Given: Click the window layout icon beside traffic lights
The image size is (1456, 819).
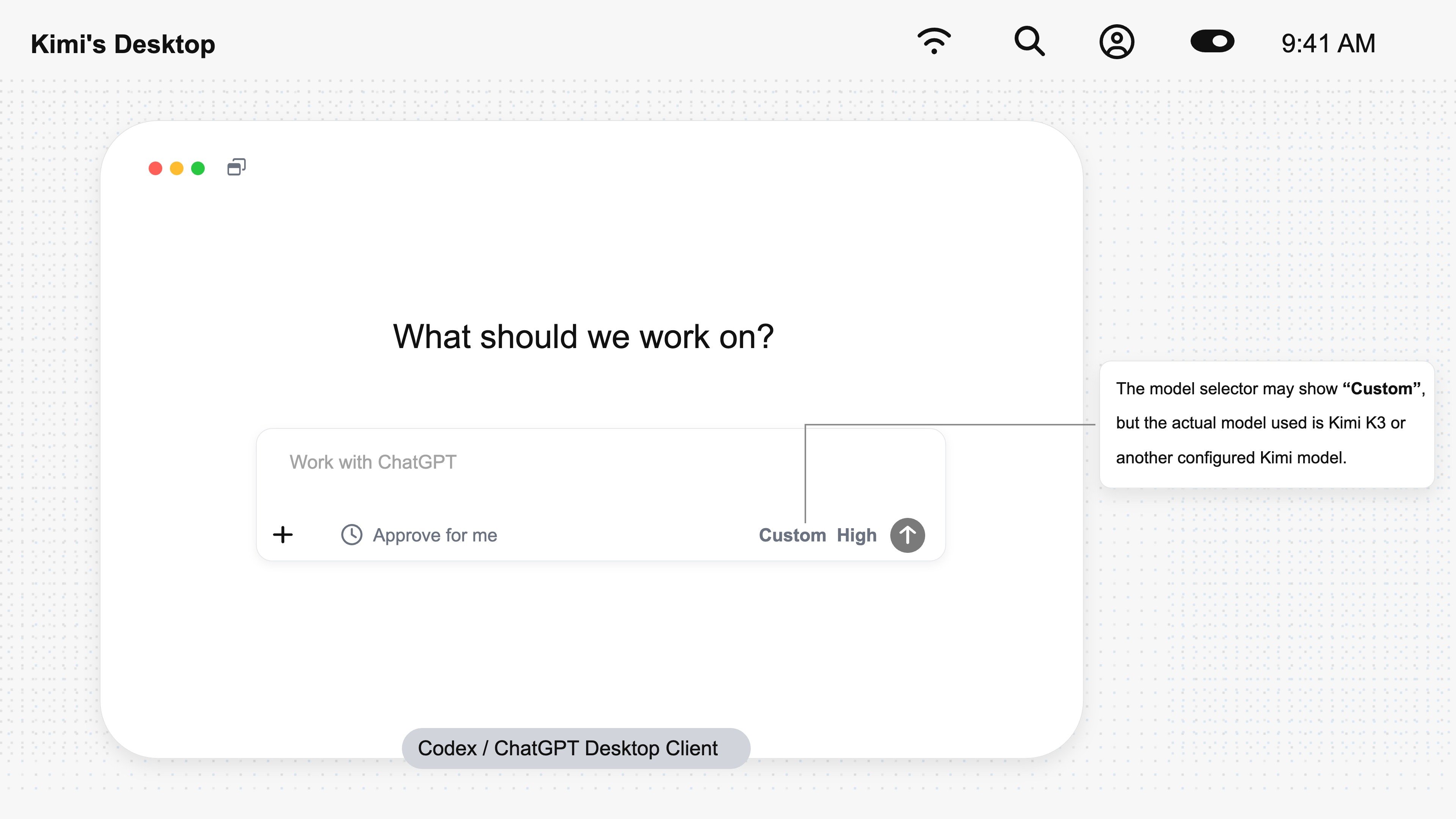Looking at the screenshot, I should click(236, 167).
